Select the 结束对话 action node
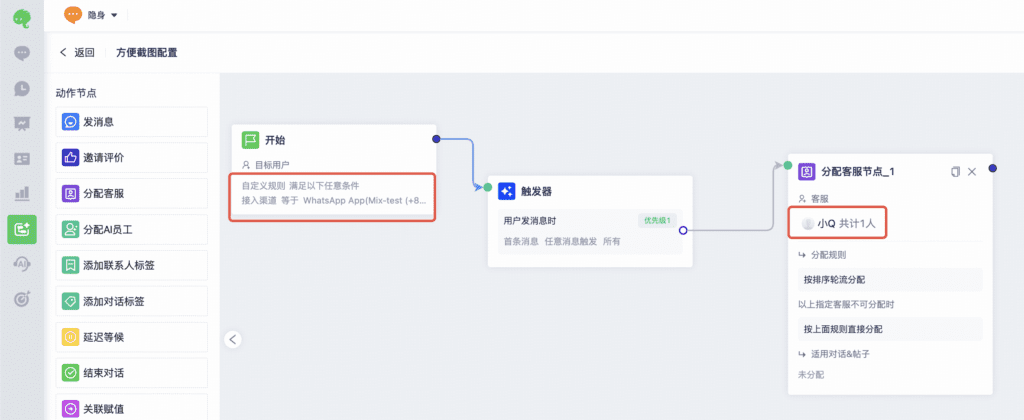The height and width of the screenshot is (420, 1024). coord(132,373)
